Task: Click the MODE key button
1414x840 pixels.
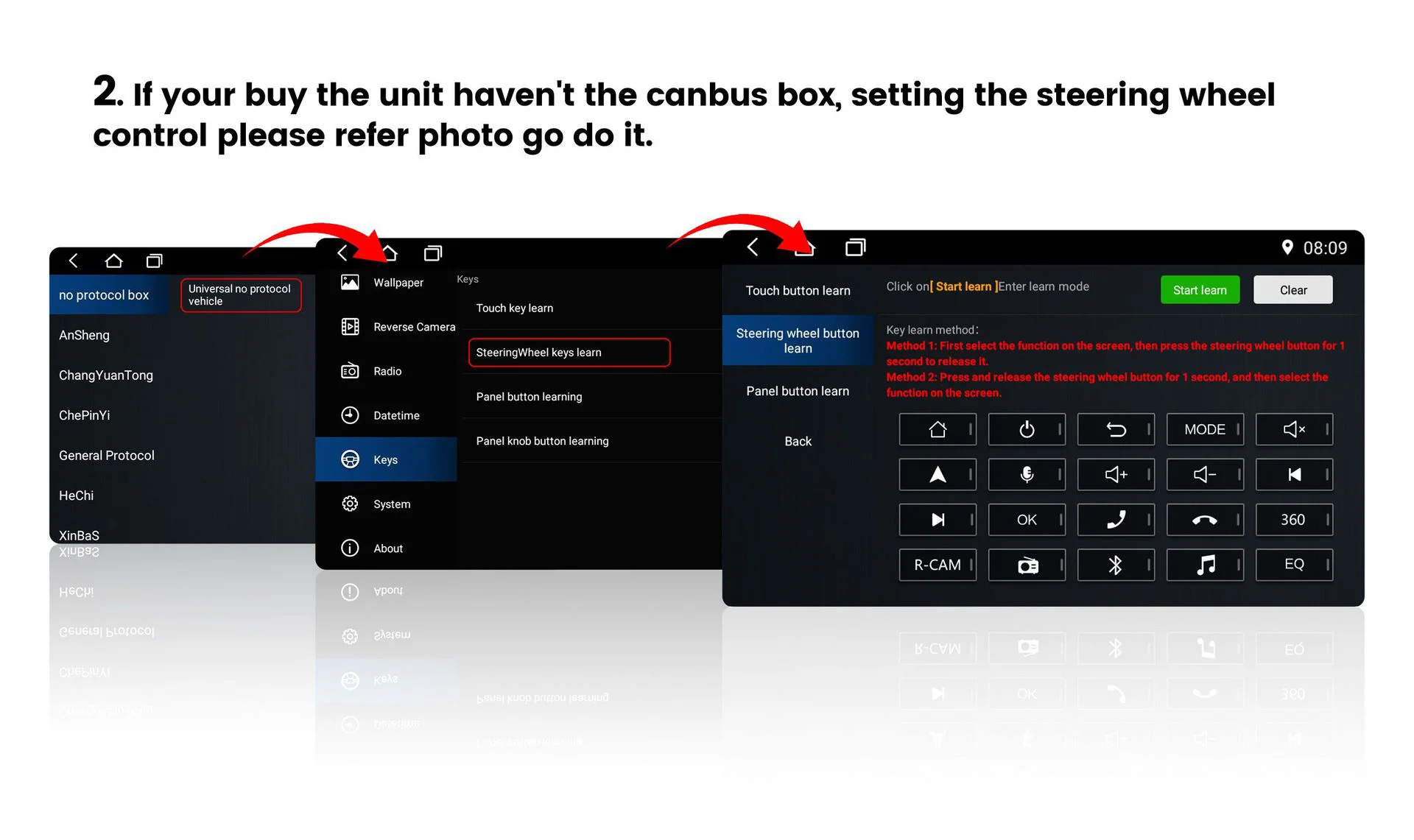Action: [1205, 429]
